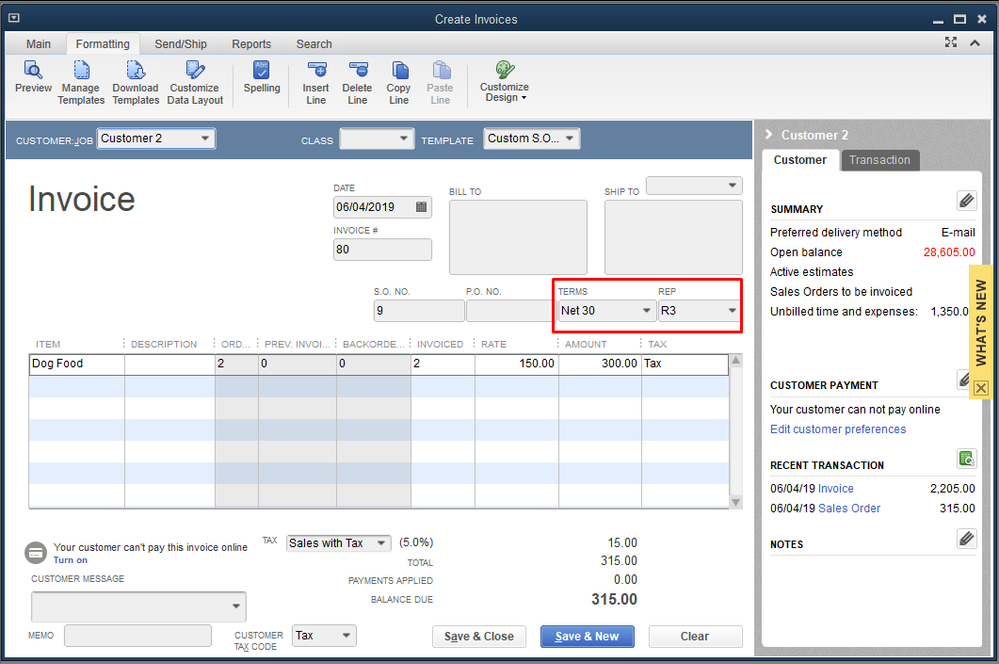Screen dimensions: 999x664
Task: Expand the Class dropdown
Action: (403, 138)
